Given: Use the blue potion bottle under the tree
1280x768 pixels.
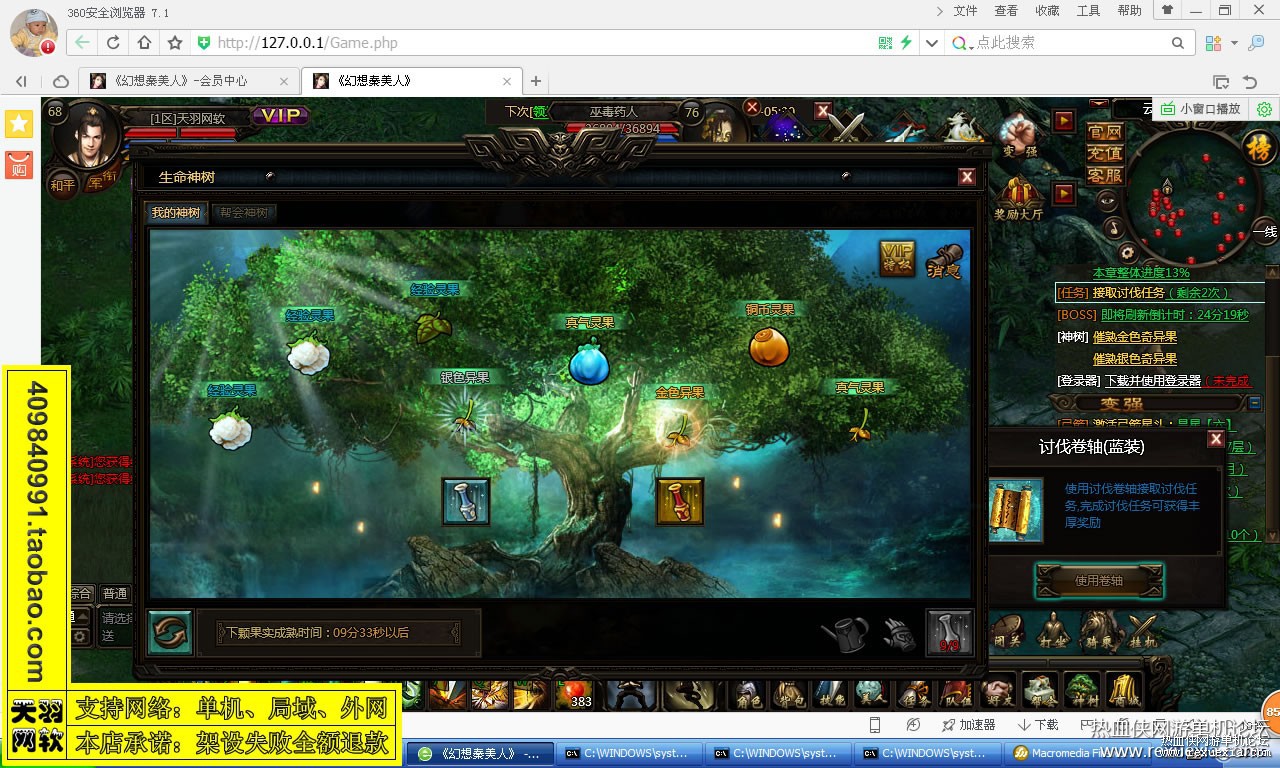Looking at the screenshot, I should click(466, 501).
